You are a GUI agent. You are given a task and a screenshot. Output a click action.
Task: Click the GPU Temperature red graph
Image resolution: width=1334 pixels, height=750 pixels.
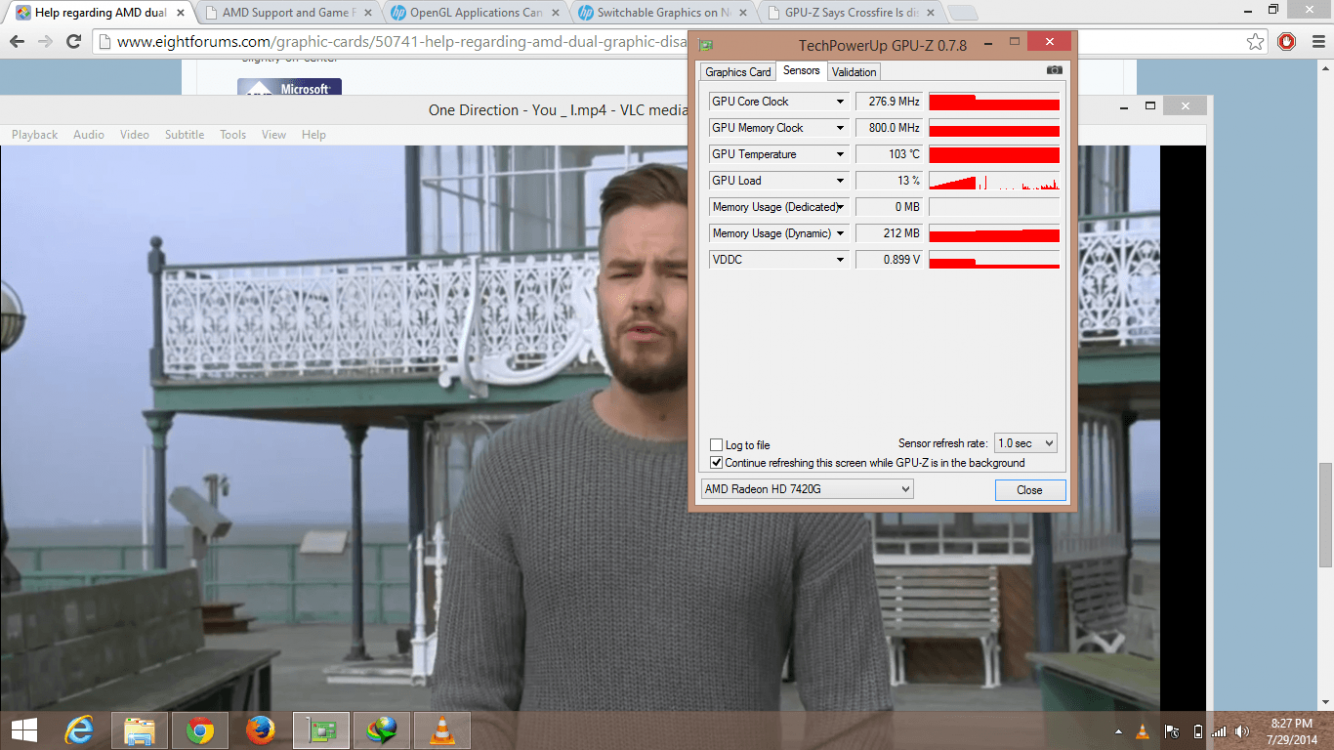[x=994, y=154]
